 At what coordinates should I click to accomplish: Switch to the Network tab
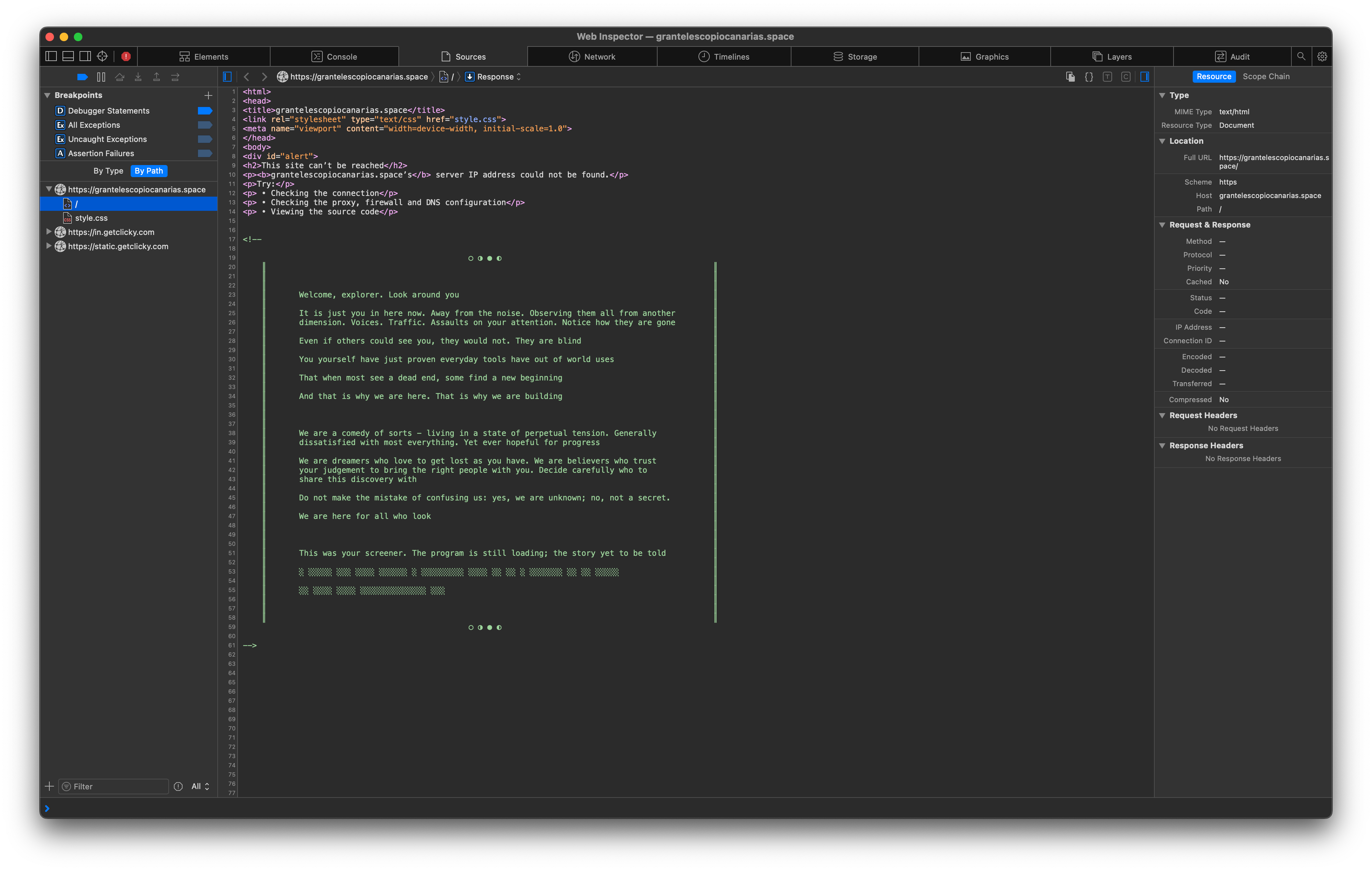click(592, 57)
